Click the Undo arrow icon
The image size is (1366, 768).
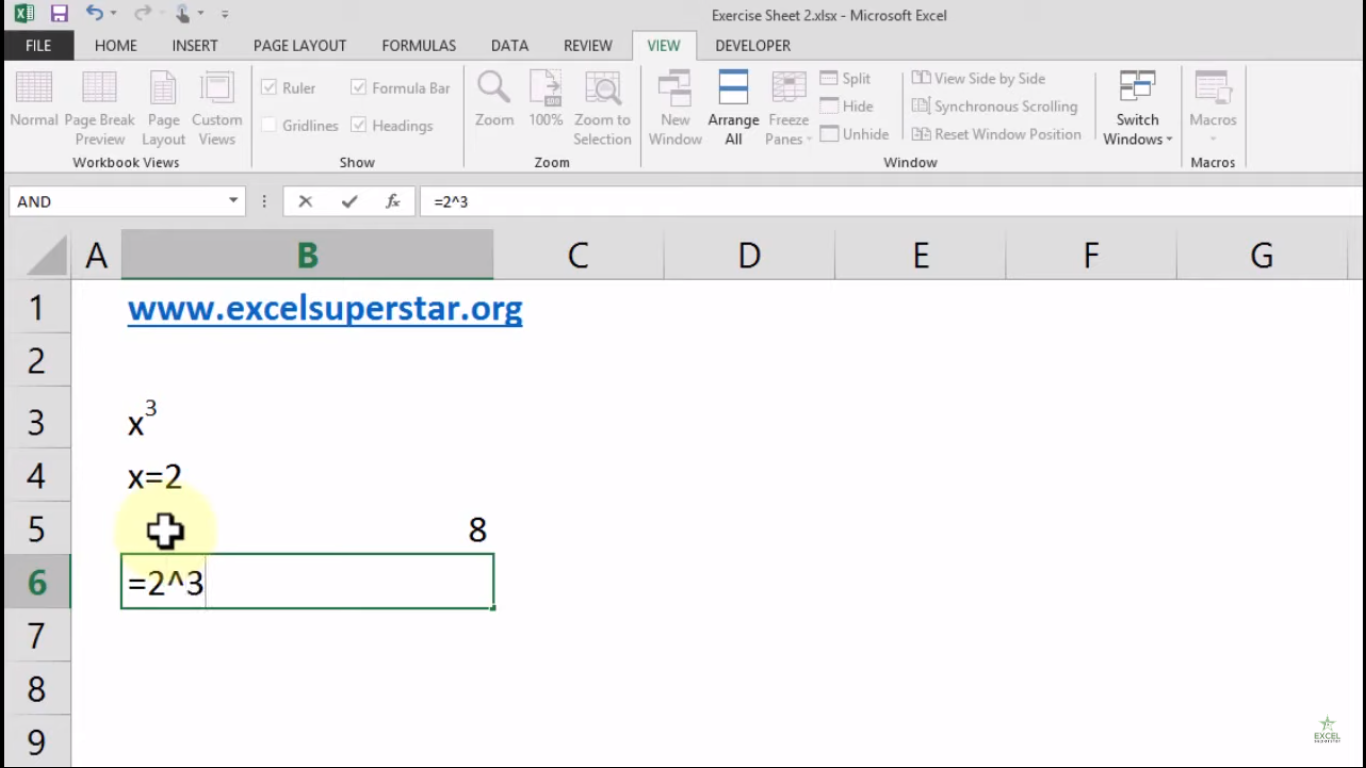94,13
